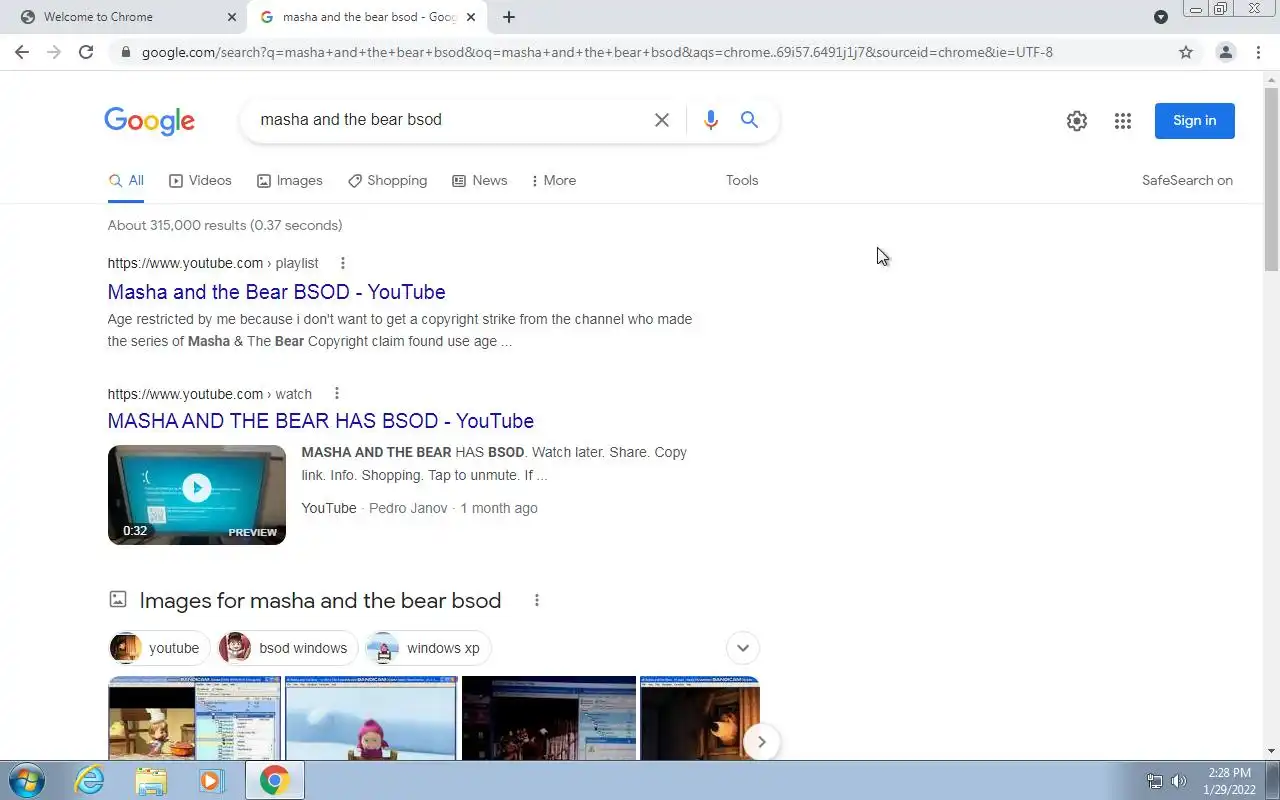The image size is (1280, 800).
Task: Open a new tab with the plus button
Action: [509, 17]
